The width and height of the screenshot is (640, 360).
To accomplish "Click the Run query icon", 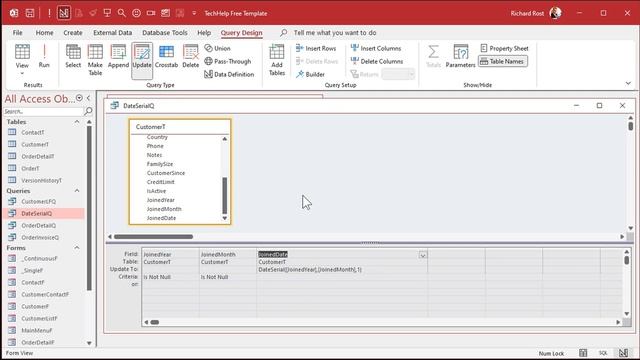I will pos(44,56).
